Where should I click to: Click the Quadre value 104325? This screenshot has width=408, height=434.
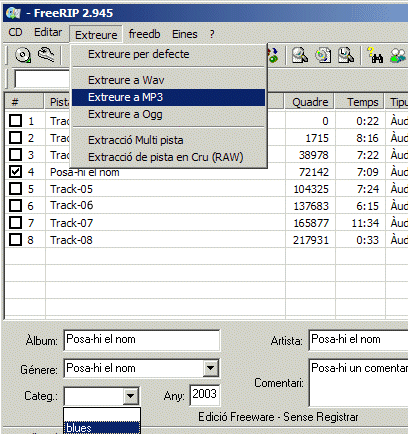(x=311, y=189)
